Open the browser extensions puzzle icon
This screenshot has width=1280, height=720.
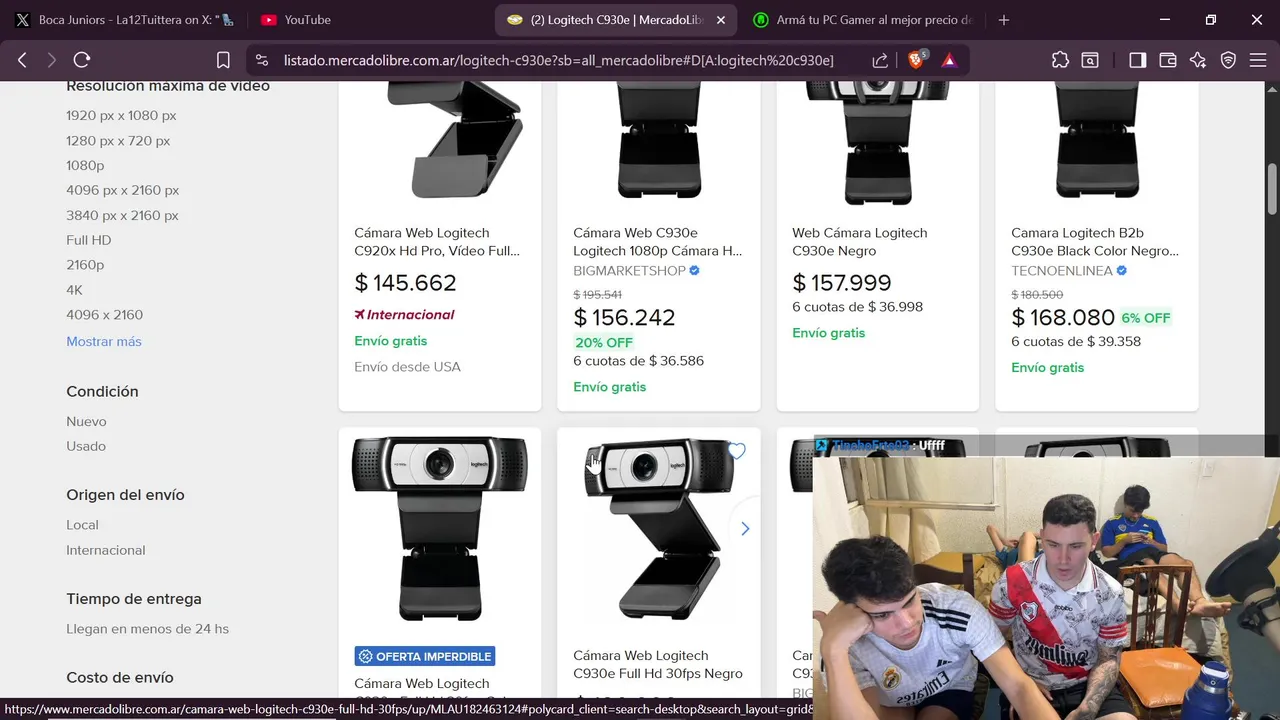(x=1060, y=60)
